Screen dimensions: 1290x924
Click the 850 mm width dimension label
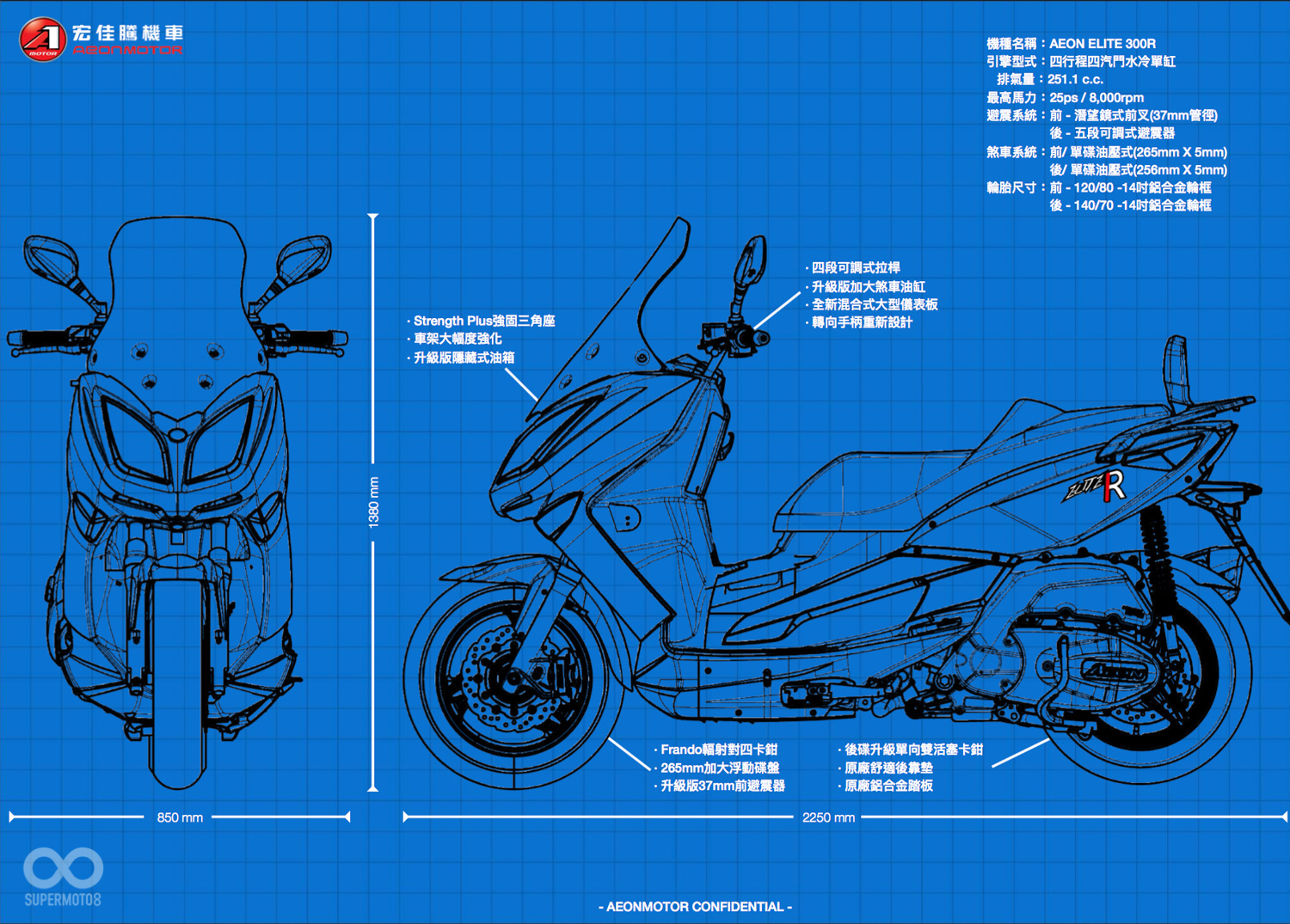[180, 817]
